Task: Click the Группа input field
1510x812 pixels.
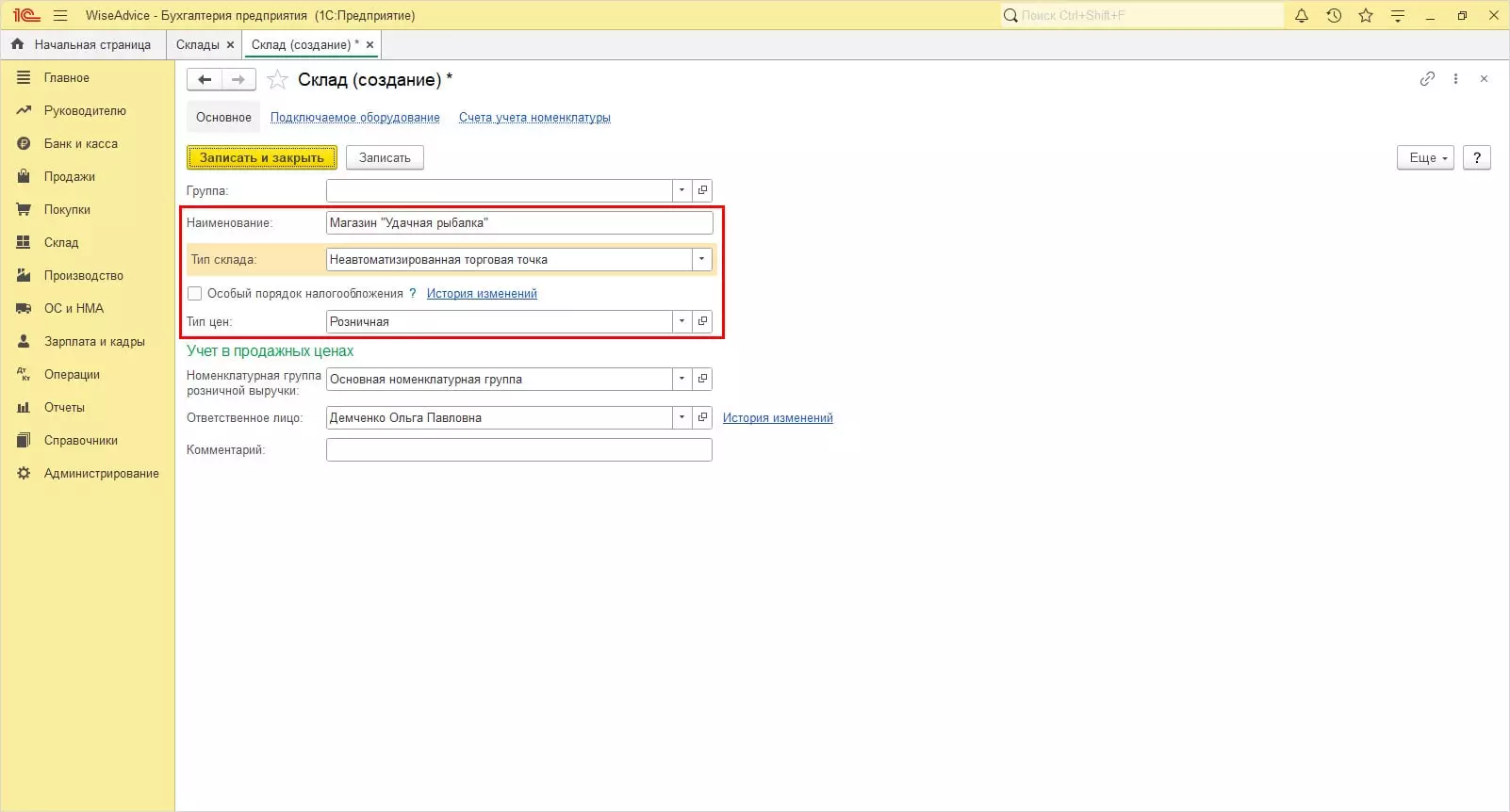Action: tap(500, 190)
